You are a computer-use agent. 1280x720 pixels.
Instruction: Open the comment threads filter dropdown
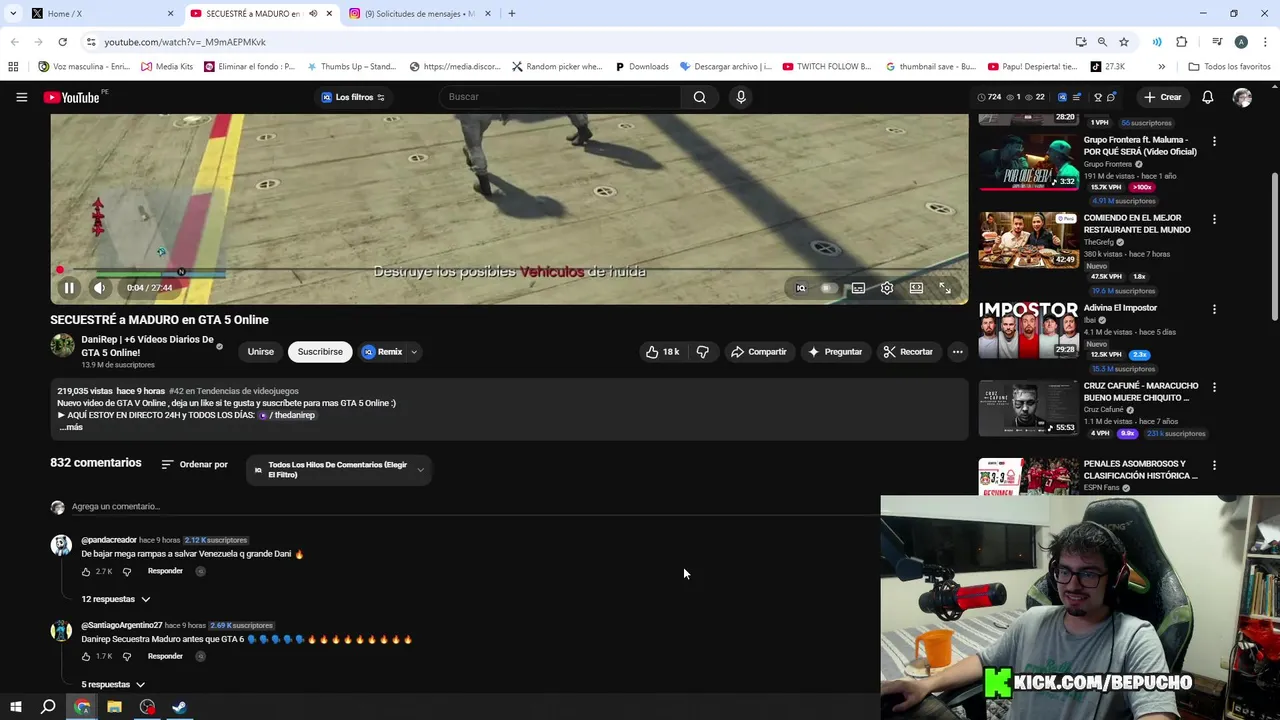(339, 470)
